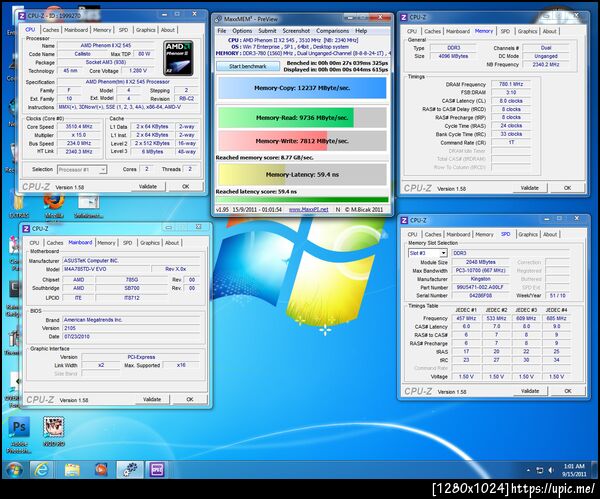Open MaxxMEM Comparisons menu
600x499 pixels.
333,31
